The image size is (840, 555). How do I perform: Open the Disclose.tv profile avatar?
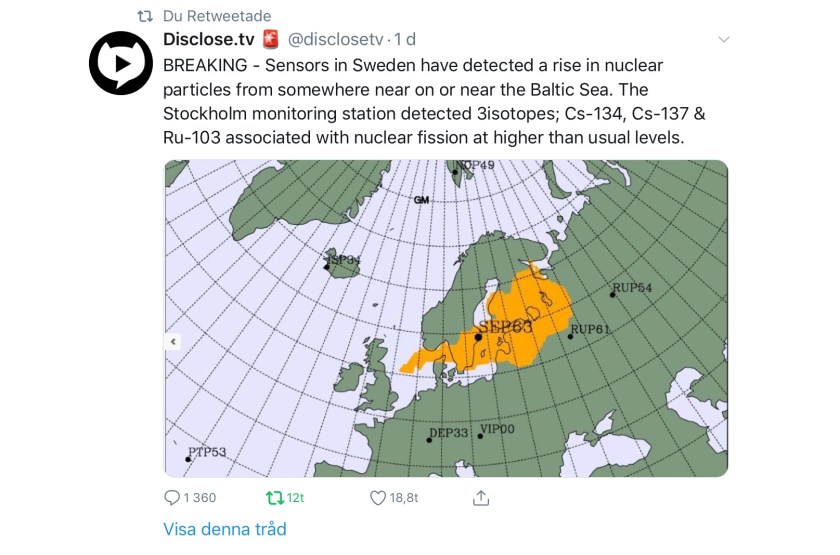pos(120,63)
